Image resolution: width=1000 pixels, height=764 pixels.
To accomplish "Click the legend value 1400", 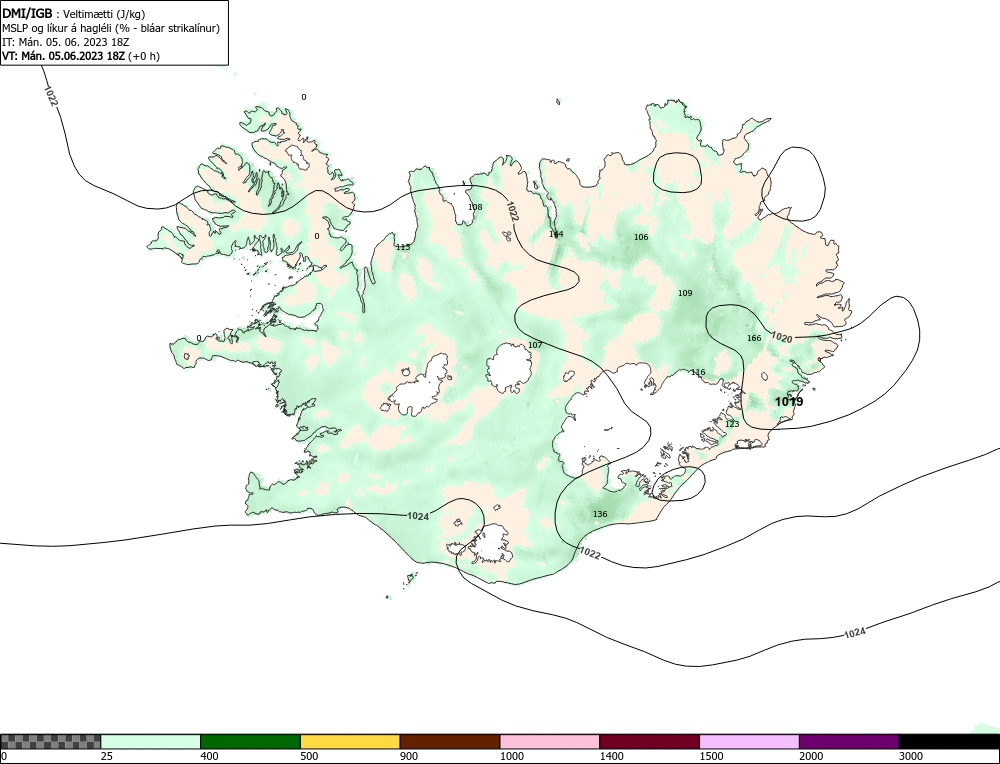I will tap(612, 756).
